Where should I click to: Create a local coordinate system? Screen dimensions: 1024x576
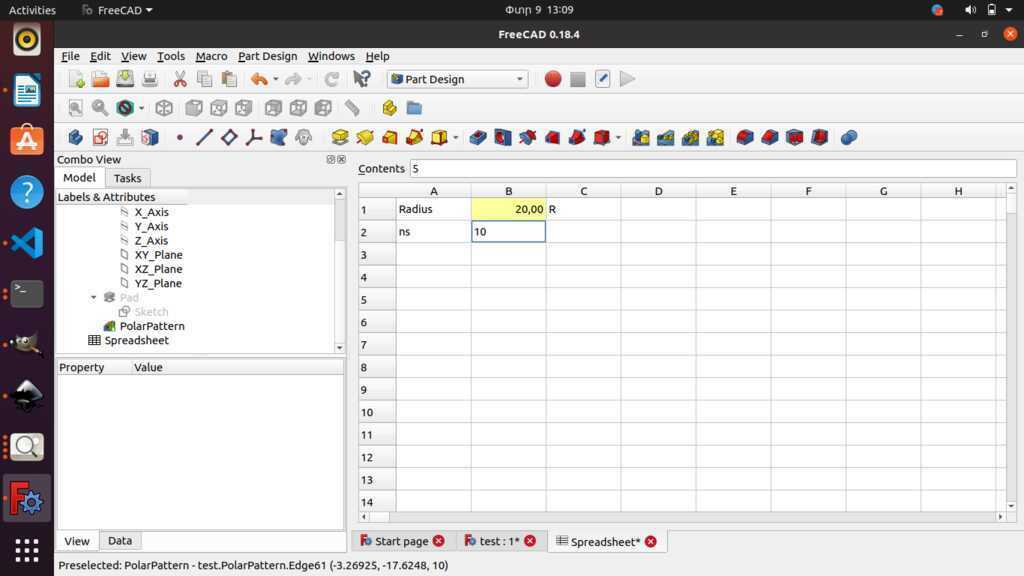pyautogui.click(x=253, y=137)
